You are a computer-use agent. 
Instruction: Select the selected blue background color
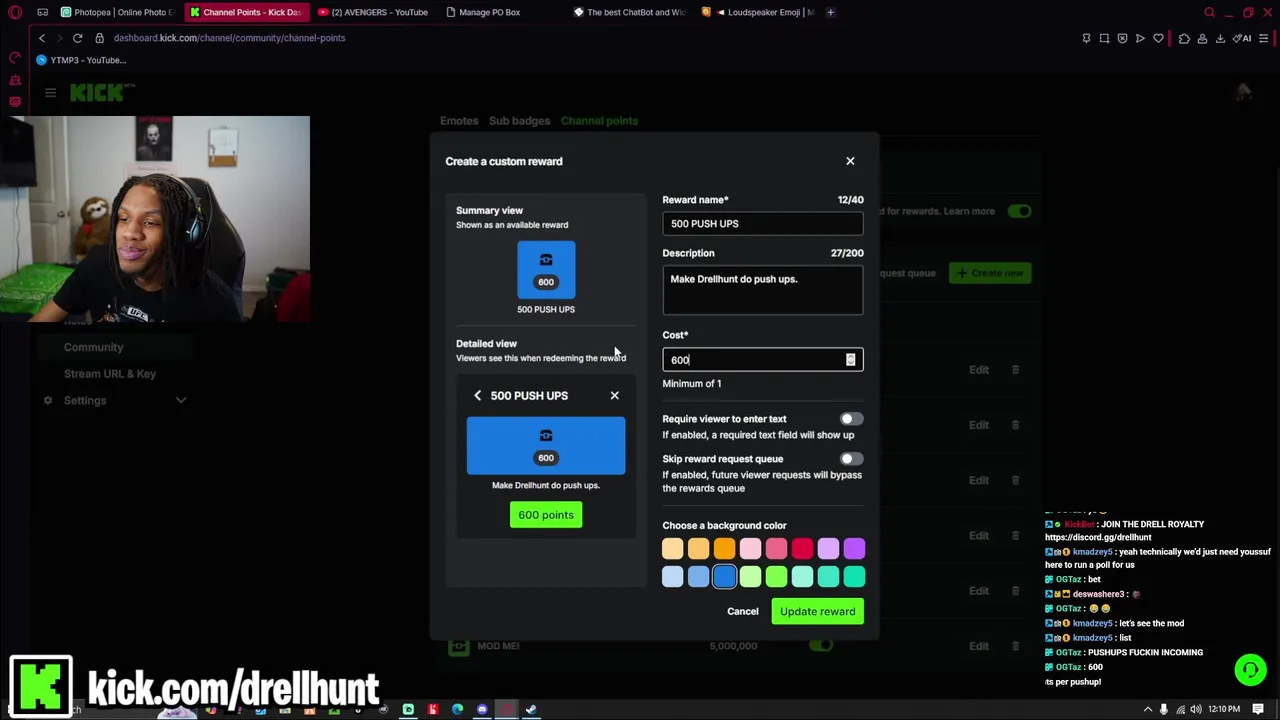click(x=724, y=576)
